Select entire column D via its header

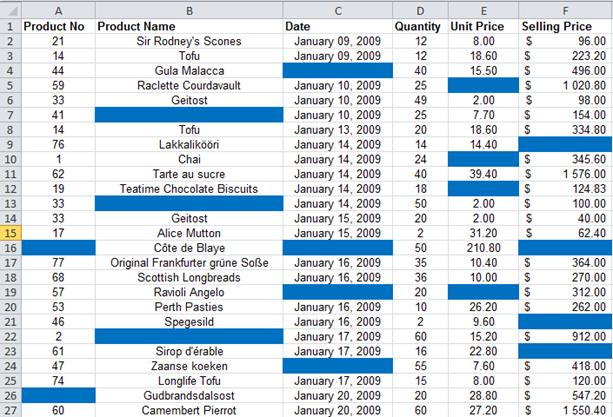coord(420,9)
